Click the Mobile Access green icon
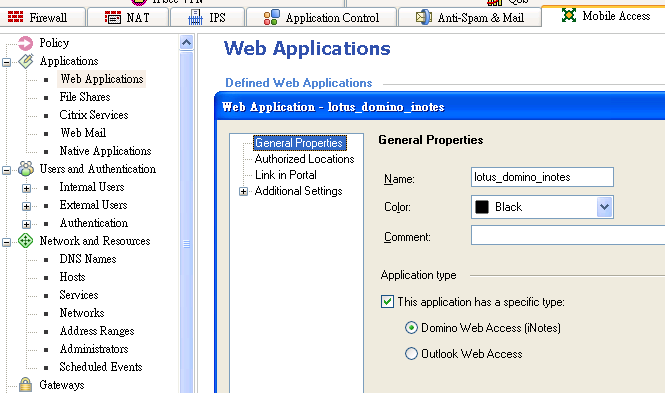This screenshot has height=393, width=665. coord(569,15)
